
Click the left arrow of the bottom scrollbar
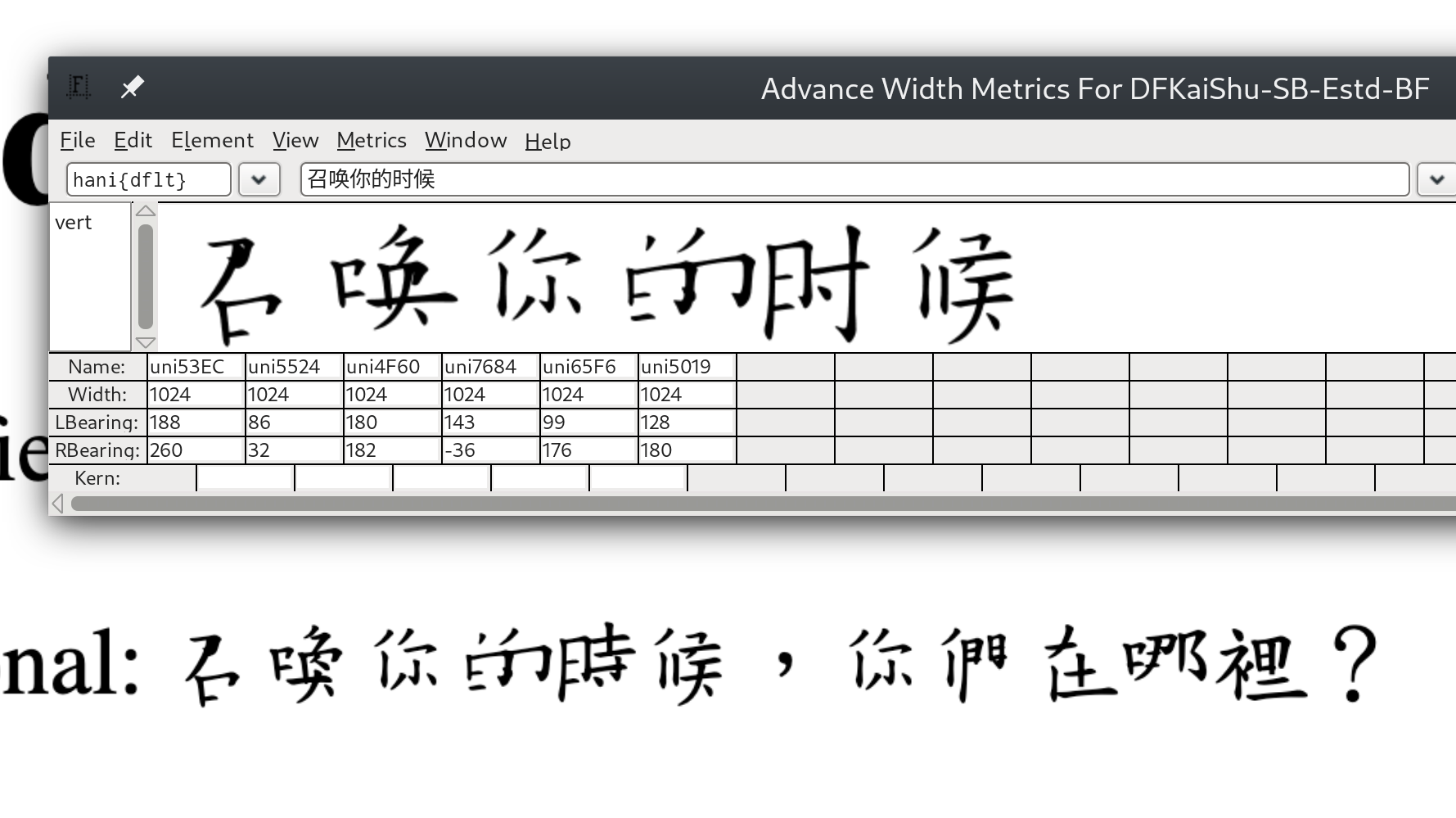click(x=57, y=504)
